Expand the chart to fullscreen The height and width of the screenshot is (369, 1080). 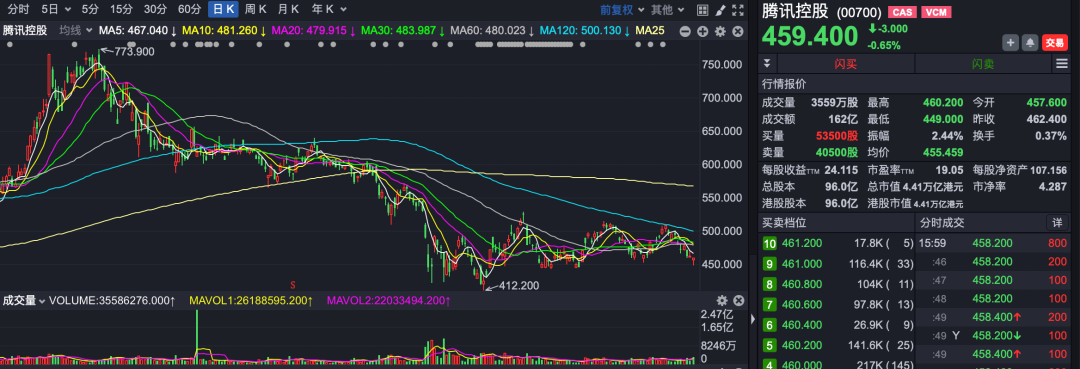point(738,10)
